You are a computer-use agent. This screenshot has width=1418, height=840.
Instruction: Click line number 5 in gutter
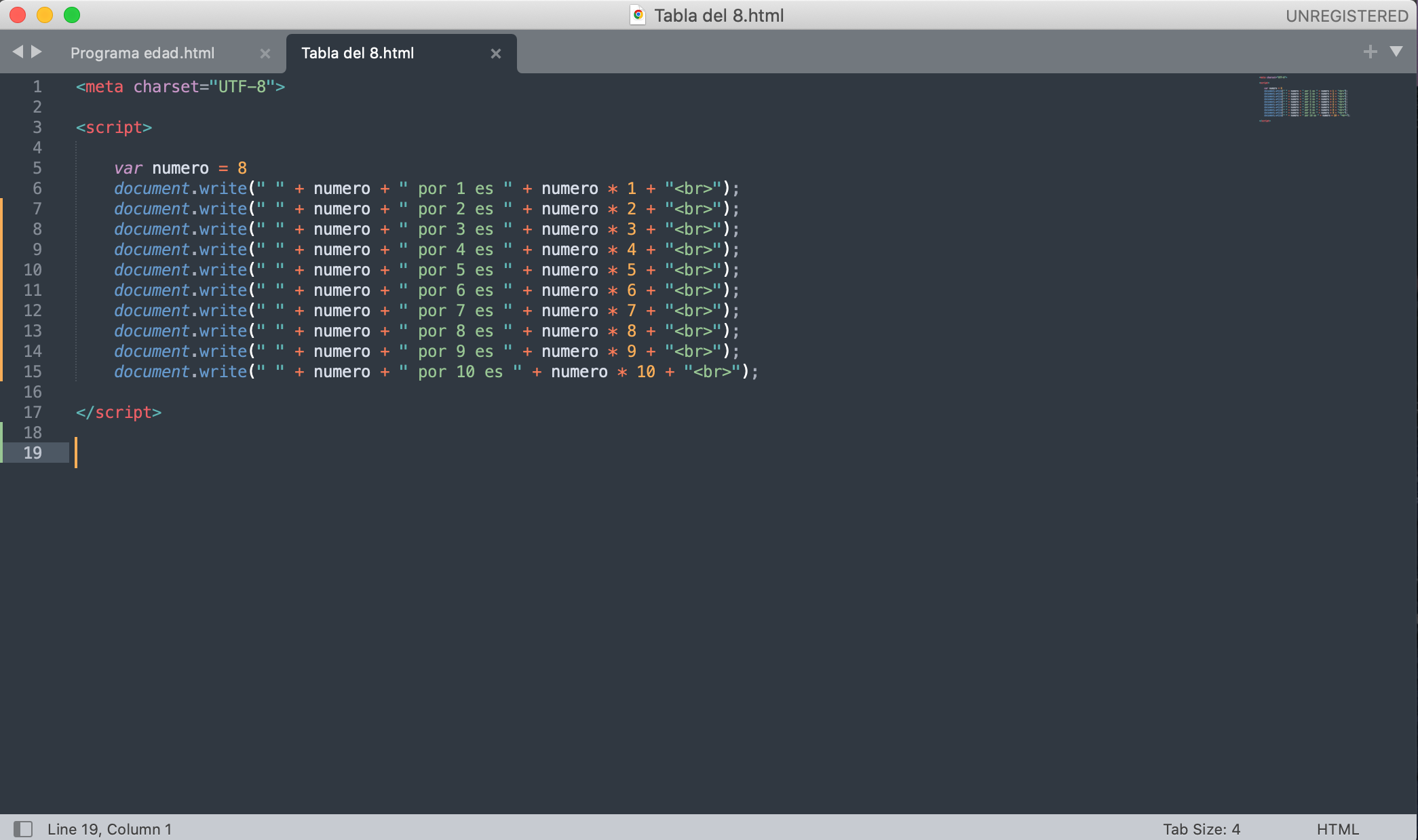(x=37, y=168)
